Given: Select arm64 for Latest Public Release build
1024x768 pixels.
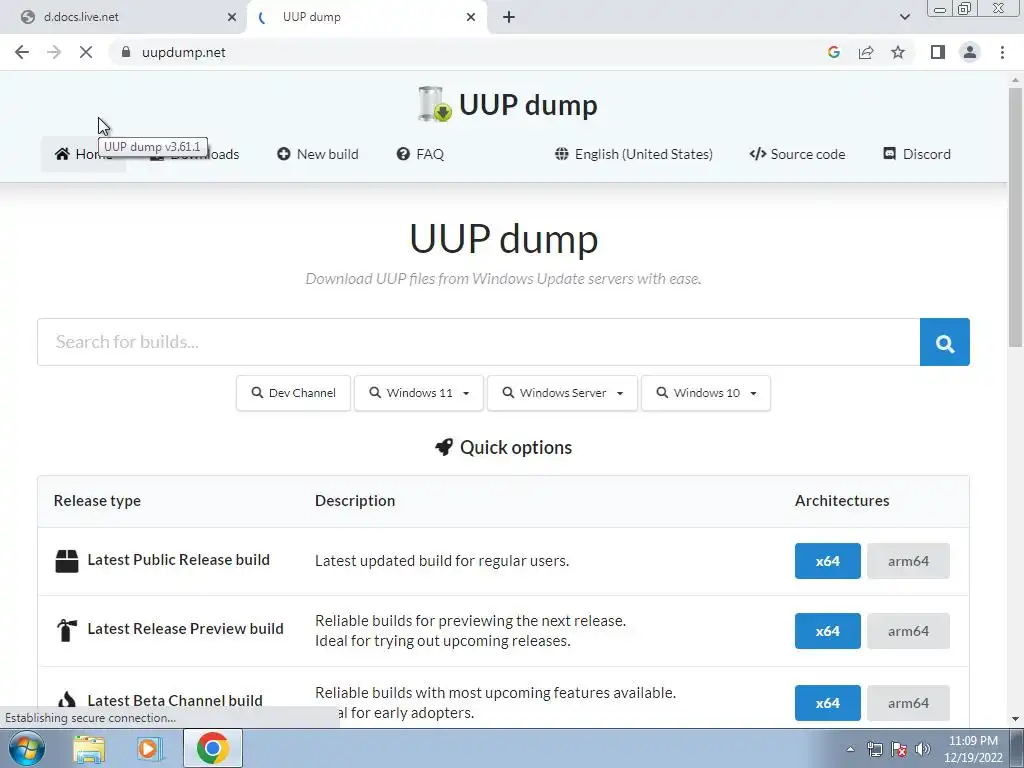Looking at the screenshot, I should [x=908, y=561].
